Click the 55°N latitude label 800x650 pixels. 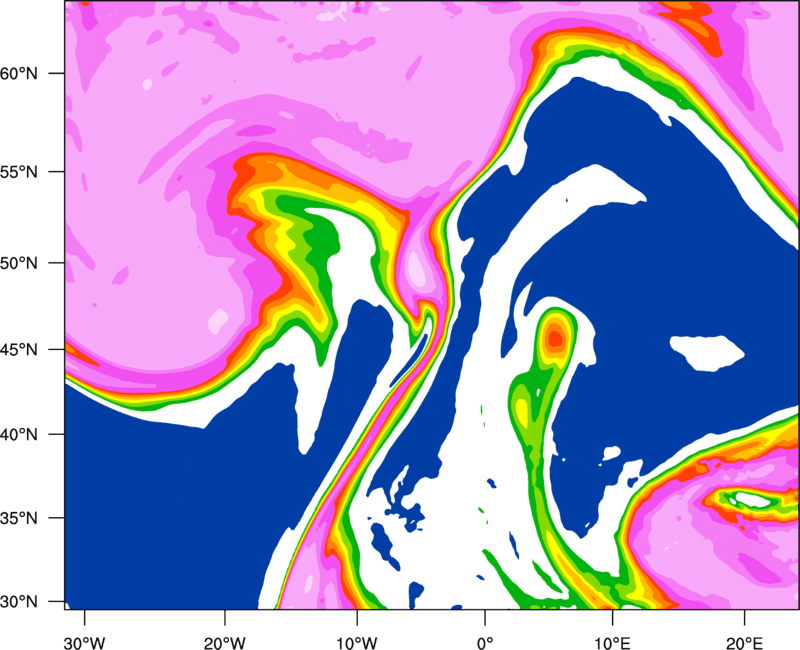[19, 172]
